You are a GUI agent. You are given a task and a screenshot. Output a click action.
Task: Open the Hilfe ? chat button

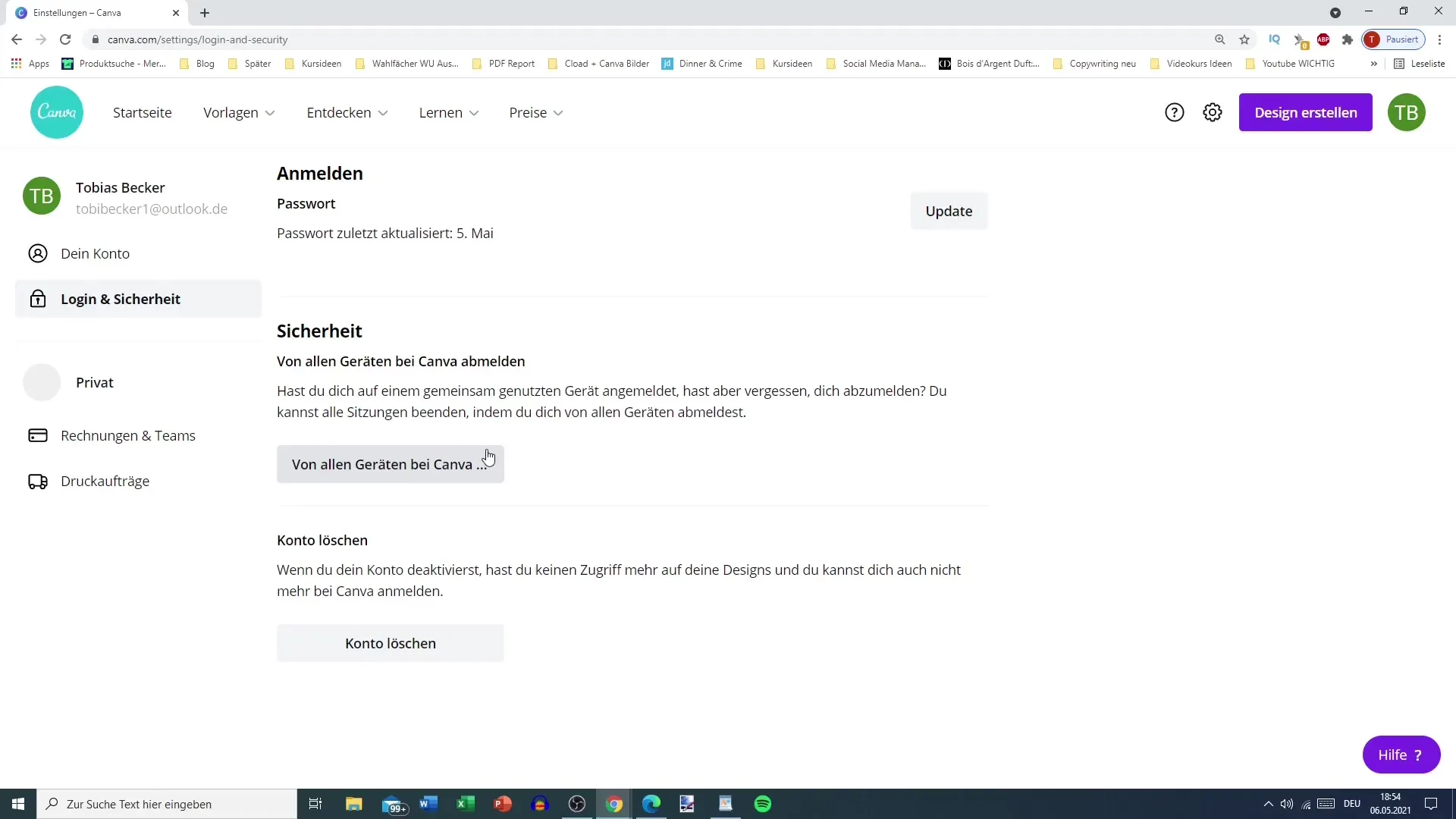pyautogui.click(x=1401, y=755)
